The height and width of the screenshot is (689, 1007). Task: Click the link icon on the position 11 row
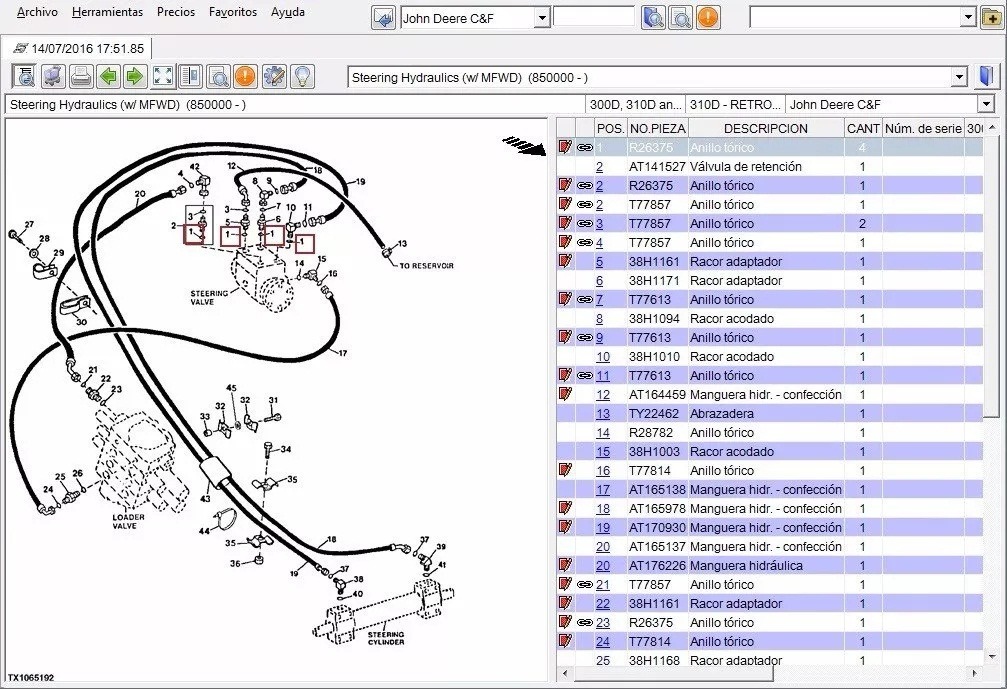click(x=585, y=376)
